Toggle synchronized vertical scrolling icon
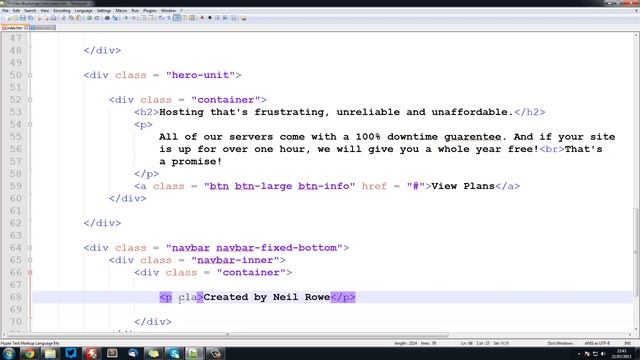Image resolution: width=640 pixels, height=360 pixels. pyautogui.click(x=142, y=18)
